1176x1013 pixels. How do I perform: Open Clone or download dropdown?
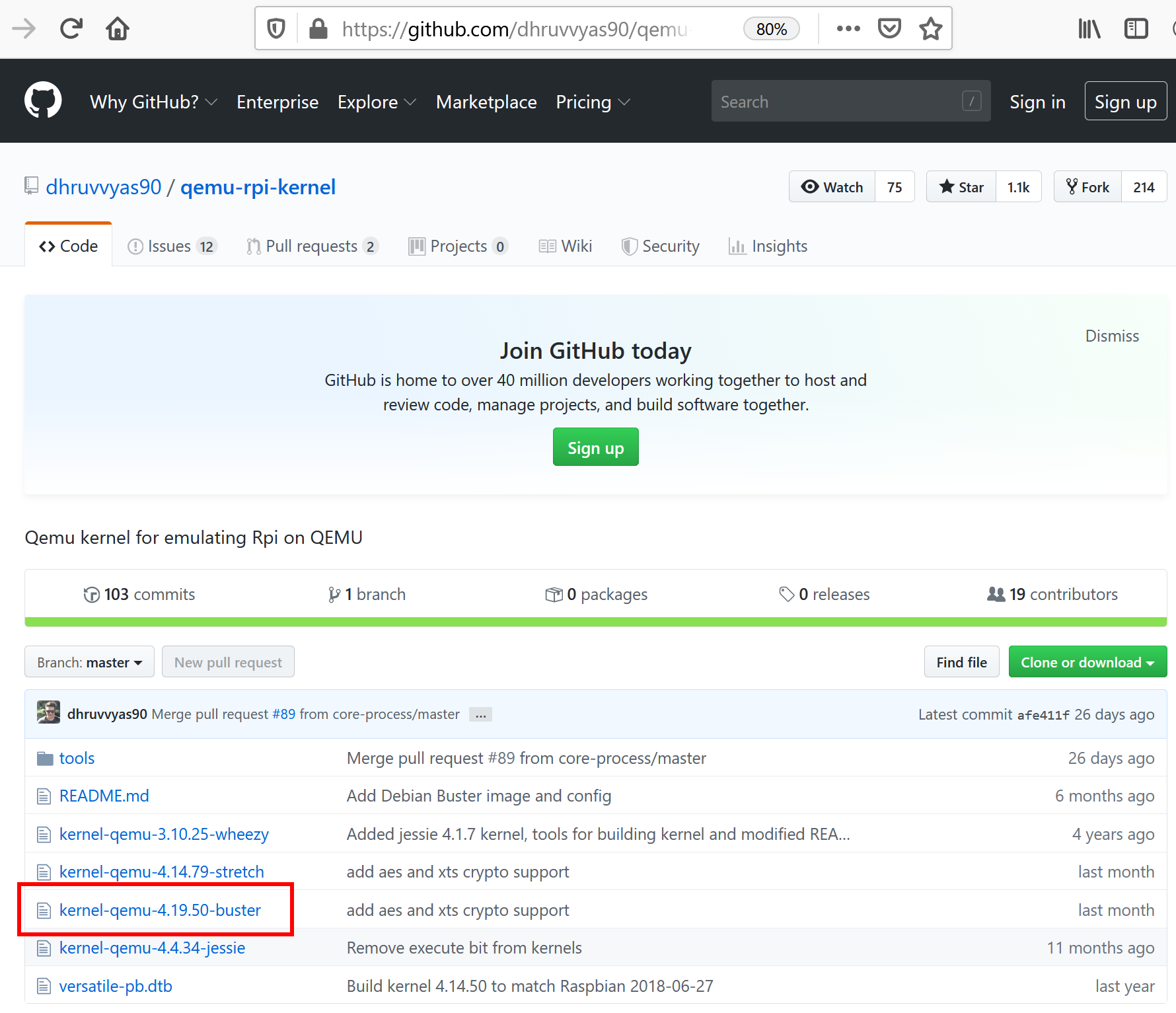pyautogui.click(x=1087, y=662)
